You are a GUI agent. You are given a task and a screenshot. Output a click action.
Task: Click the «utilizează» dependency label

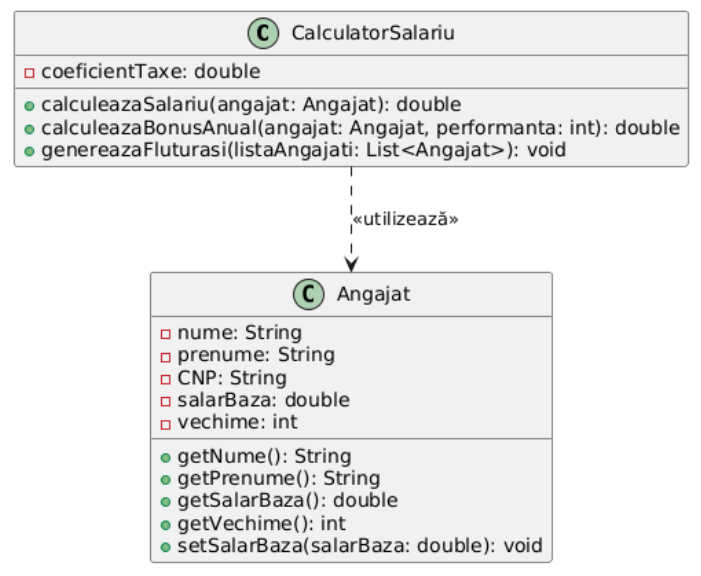[x=405, y=219]
